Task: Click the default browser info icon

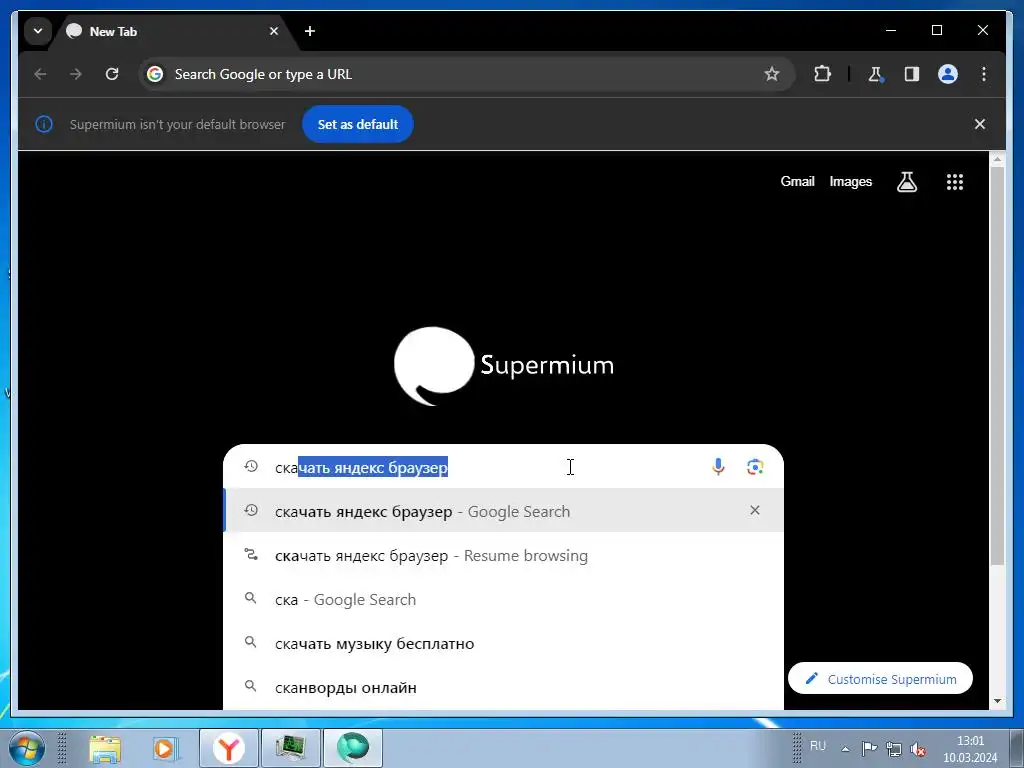Action: (x=44, y=124)
